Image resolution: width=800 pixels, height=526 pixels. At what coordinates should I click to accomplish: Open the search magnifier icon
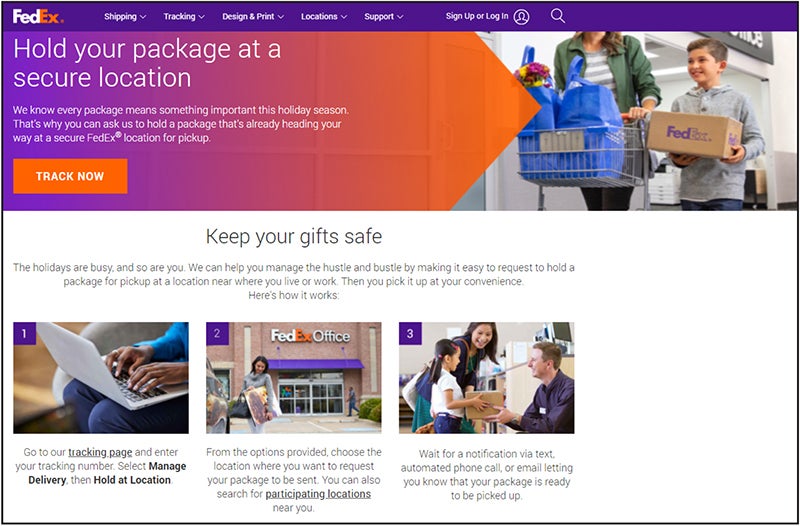558,16
